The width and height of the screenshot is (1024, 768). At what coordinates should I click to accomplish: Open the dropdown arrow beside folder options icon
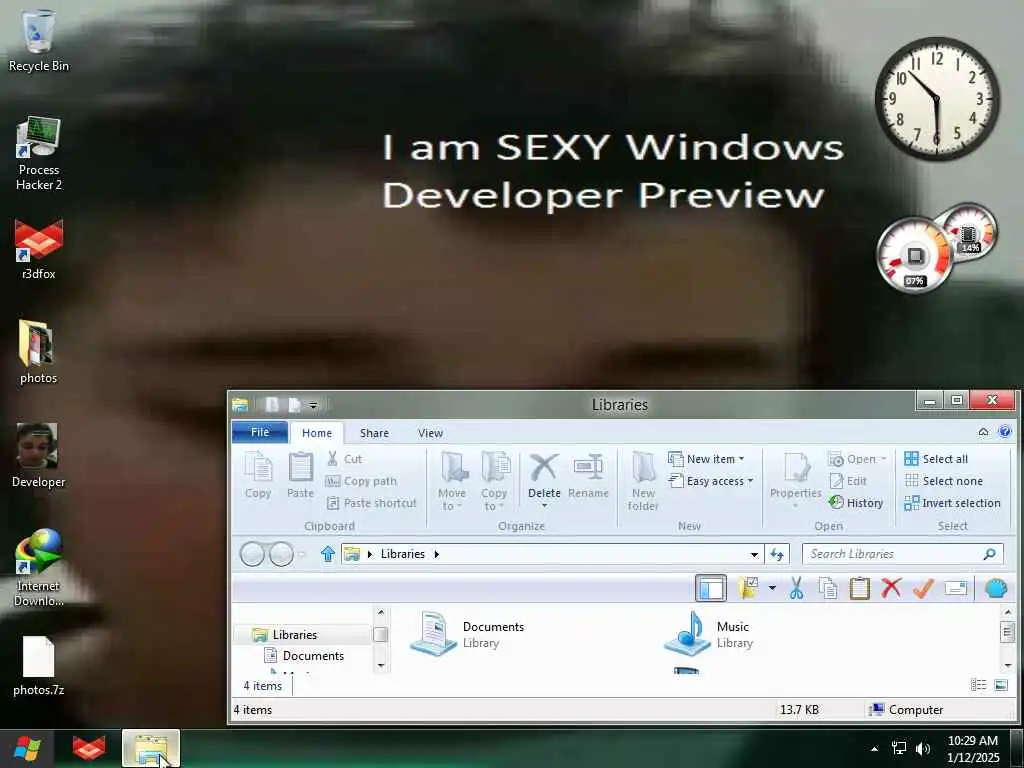coord(773,588)
